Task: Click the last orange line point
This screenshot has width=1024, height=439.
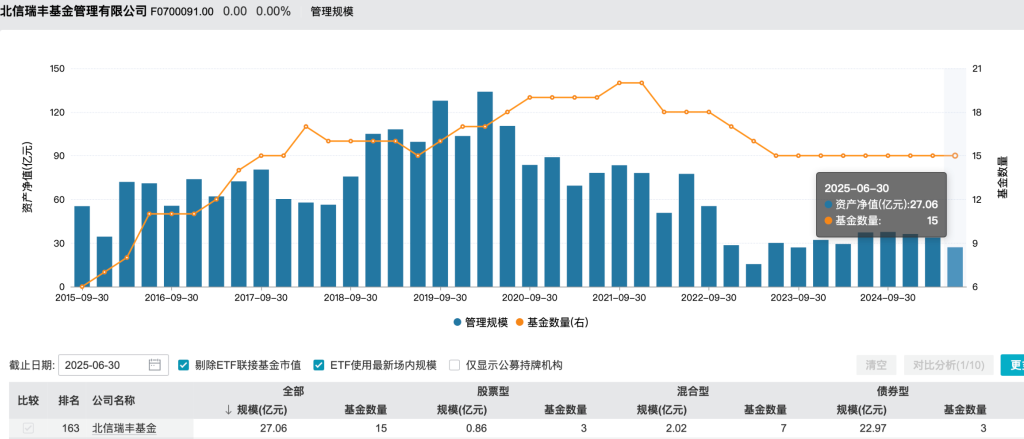Action: pyautogui.click(x=955, y=155)
